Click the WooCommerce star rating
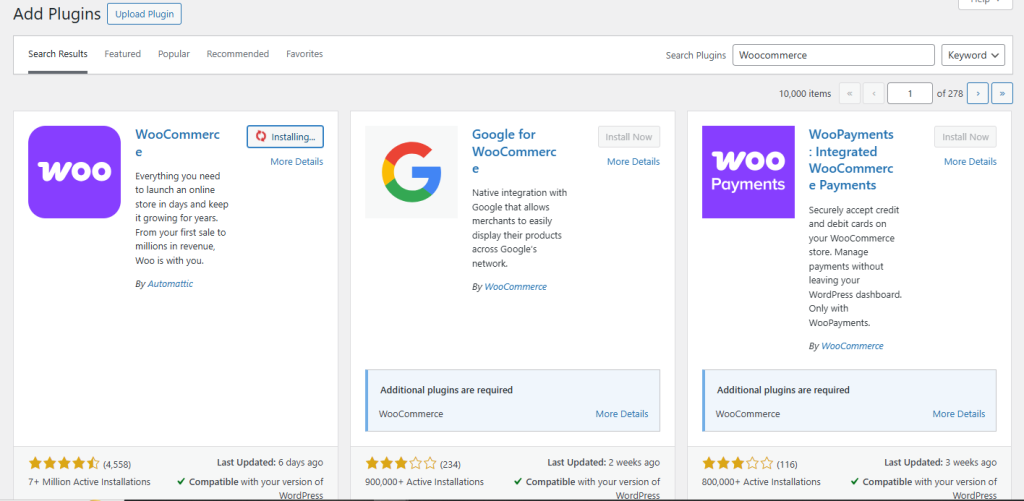 [x=64, y=464]
